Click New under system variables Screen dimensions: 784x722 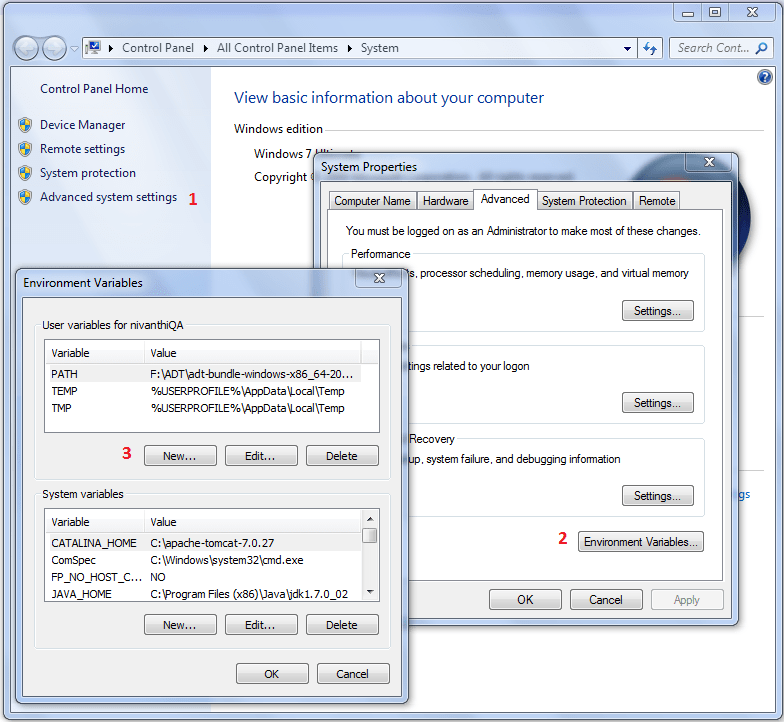pyautogui.click(x=180, y=625)
